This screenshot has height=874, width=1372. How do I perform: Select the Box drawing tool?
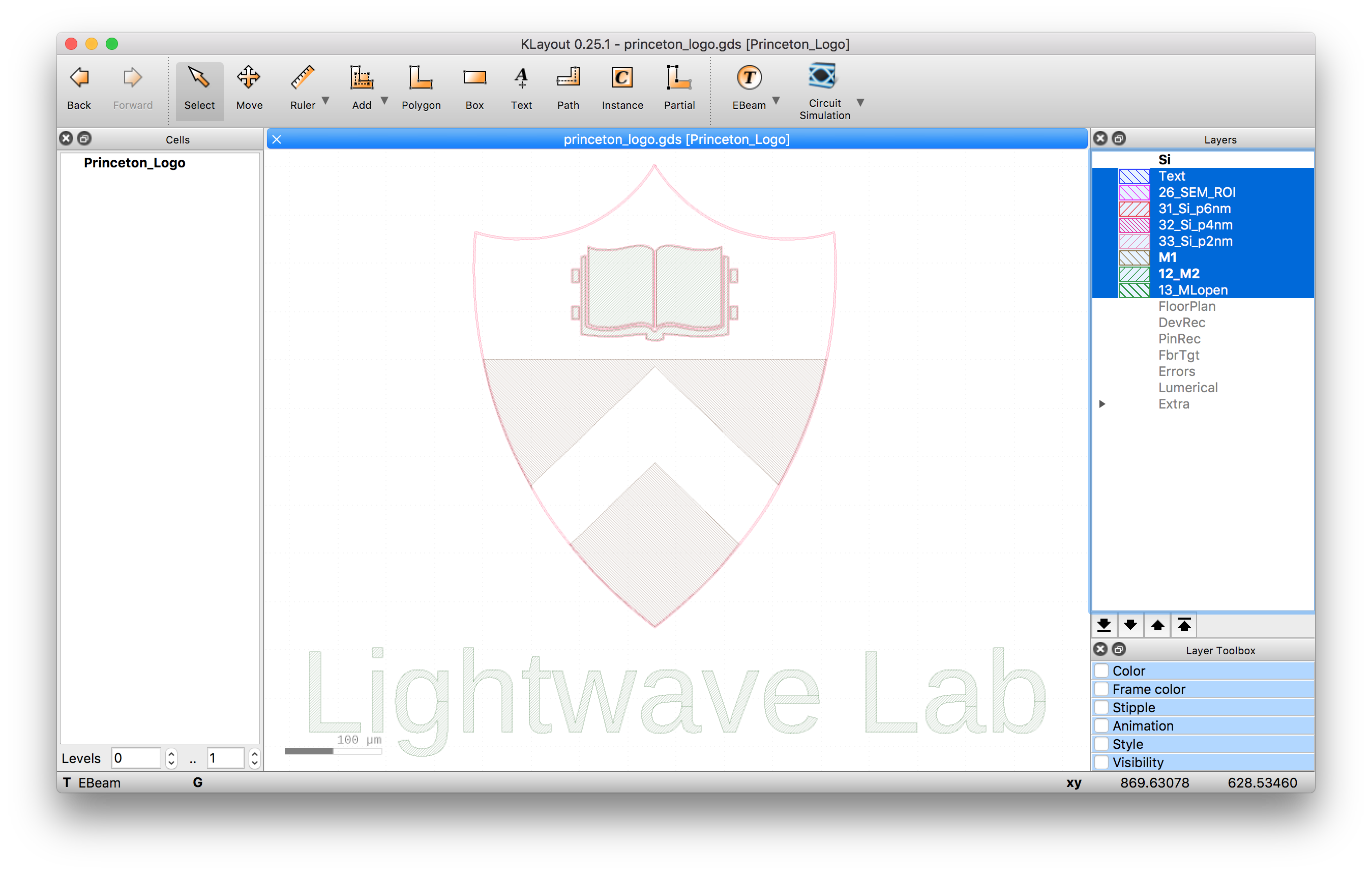(x=474, y=89)
